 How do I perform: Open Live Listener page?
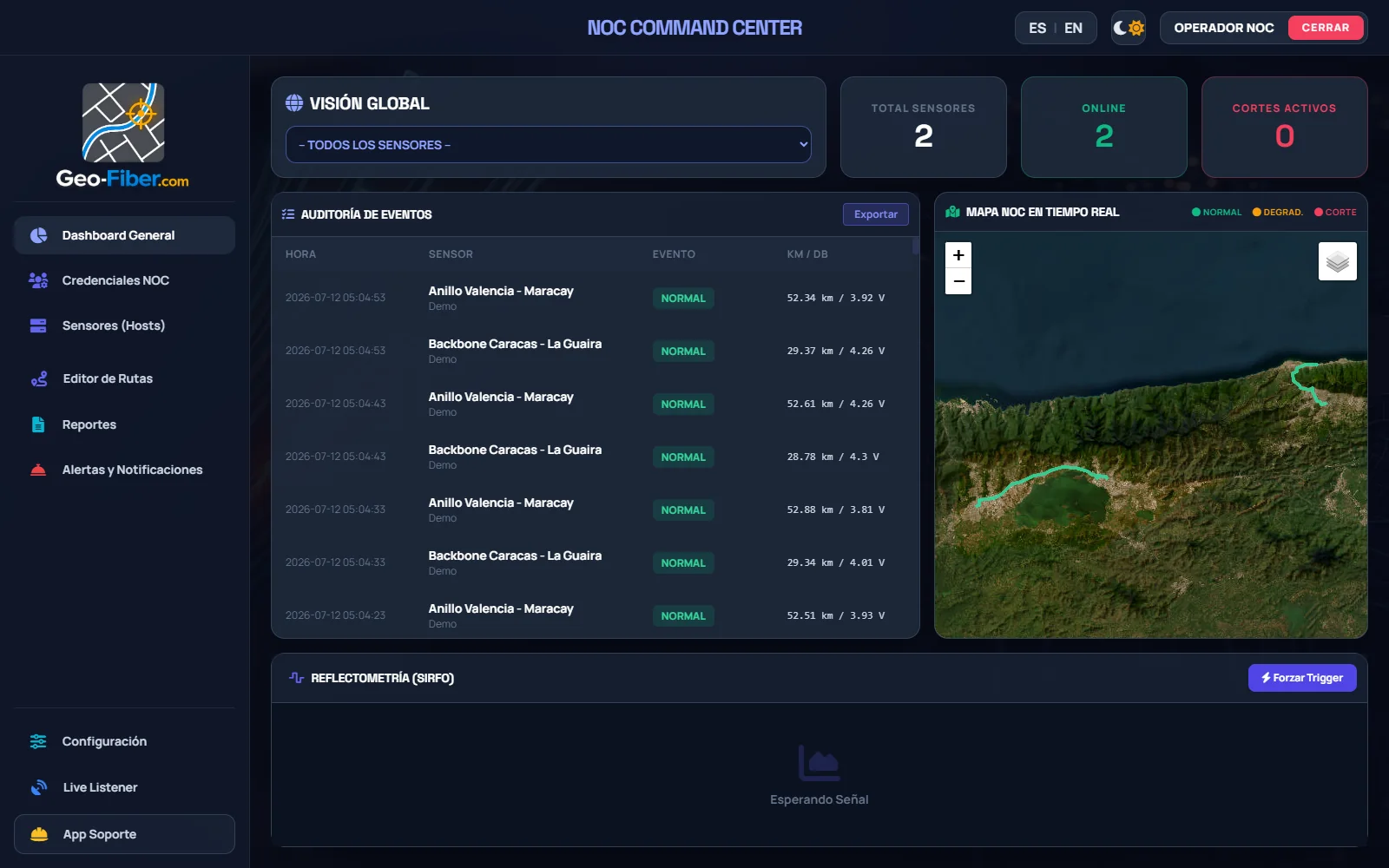click(124, 787)
